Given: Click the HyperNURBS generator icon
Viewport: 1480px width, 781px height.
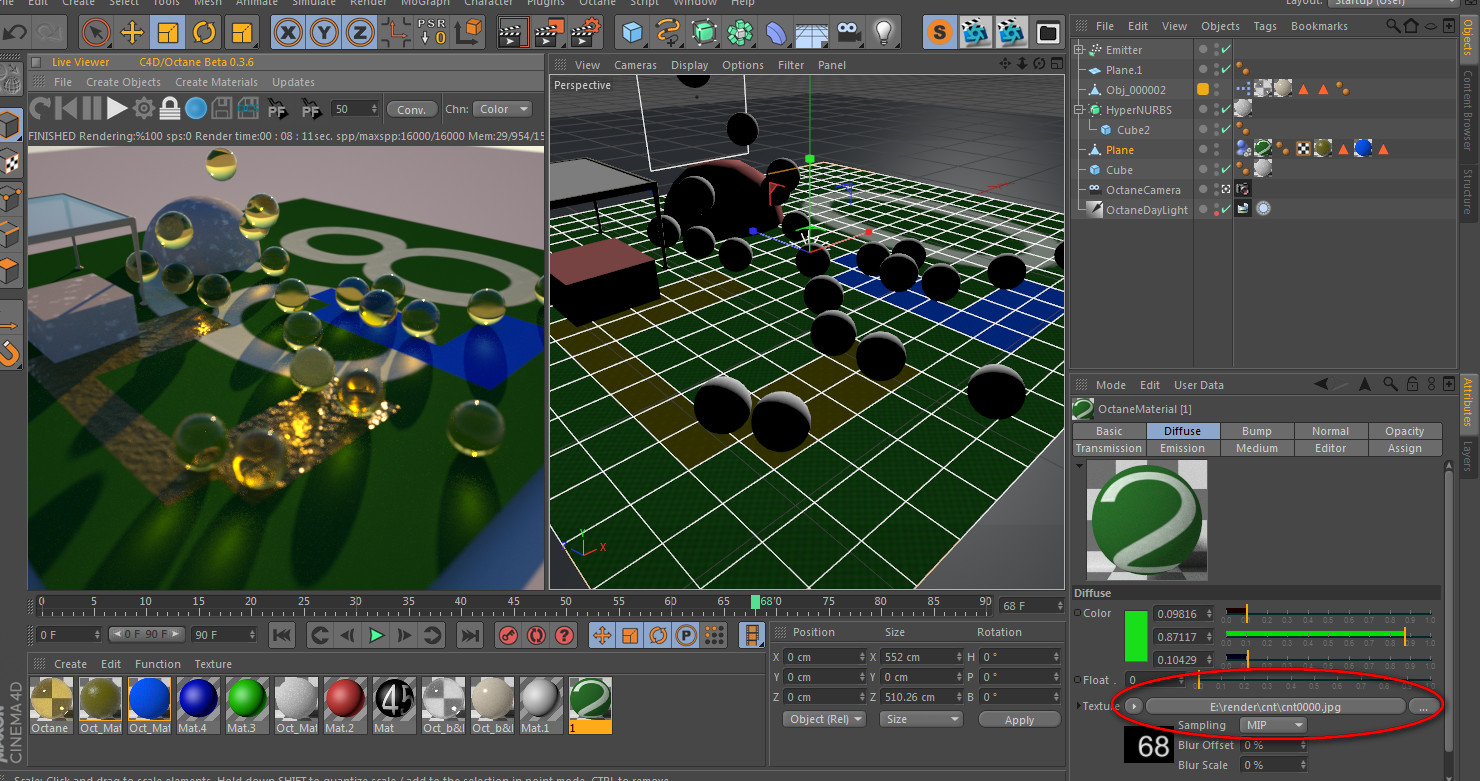Looking at the screenshot, I should tap(704, 33).
